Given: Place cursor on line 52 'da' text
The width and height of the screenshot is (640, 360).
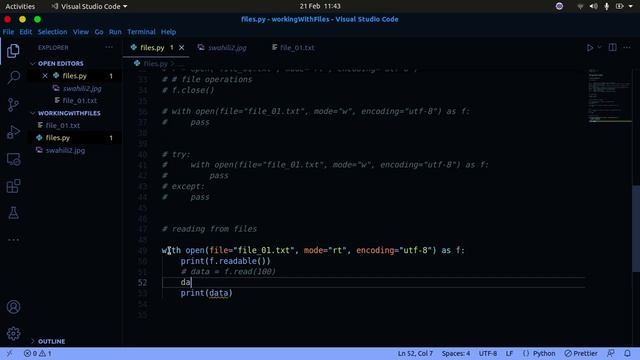Looking at the screenshot, I should (x=186, y=282).
